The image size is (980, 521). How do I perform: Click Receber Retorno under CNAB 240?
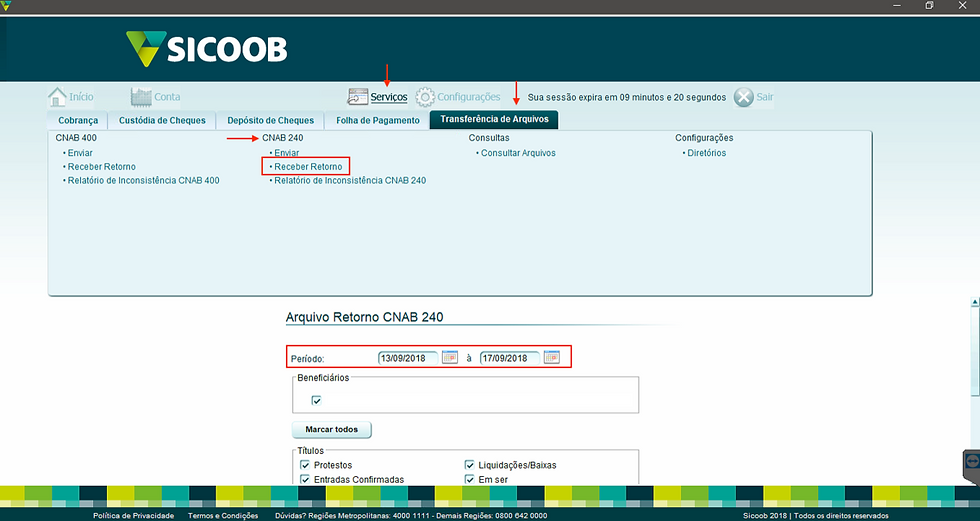coord(308,167)
